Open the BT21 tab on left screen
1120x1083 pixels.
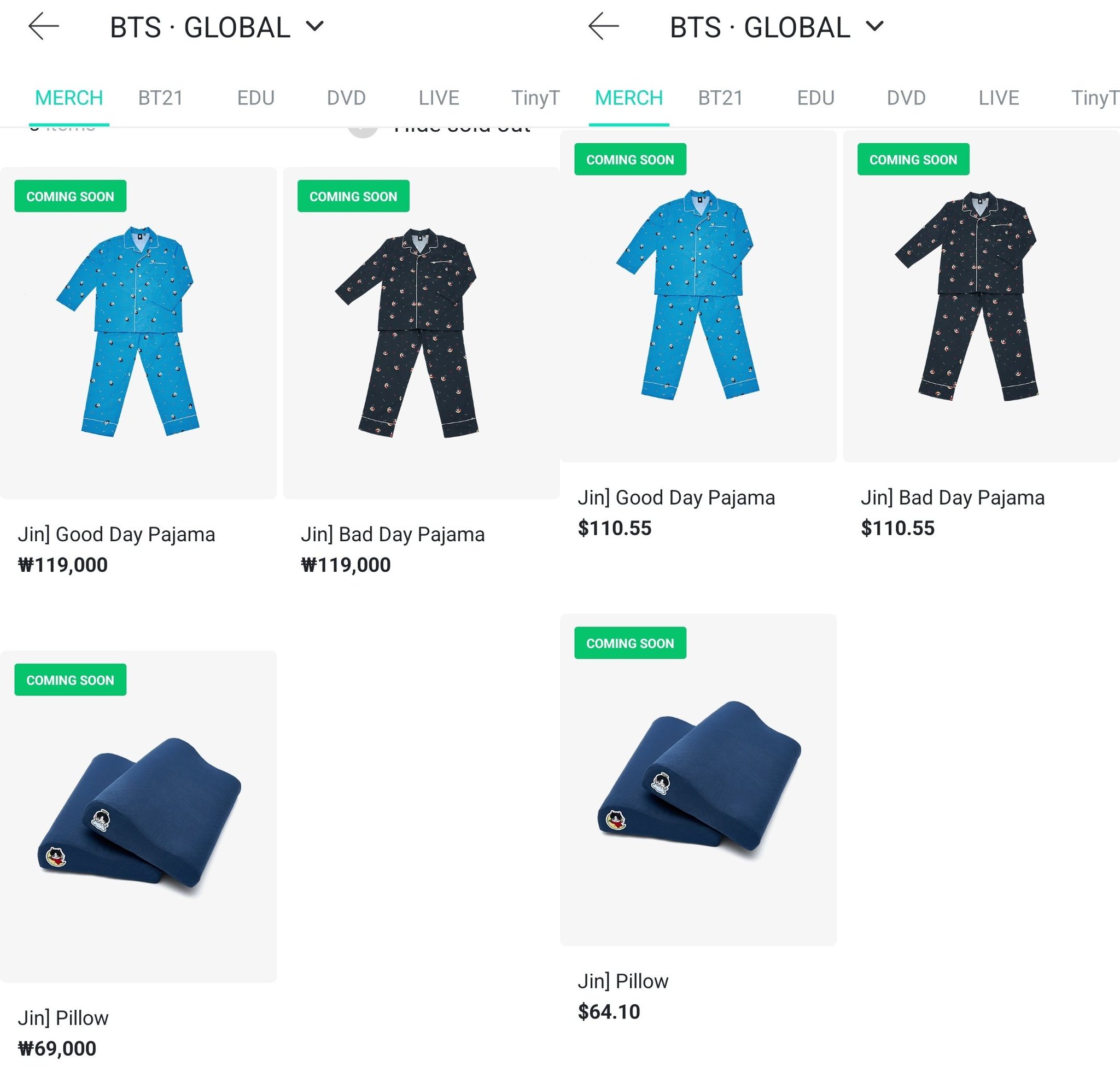click(161, 98)
